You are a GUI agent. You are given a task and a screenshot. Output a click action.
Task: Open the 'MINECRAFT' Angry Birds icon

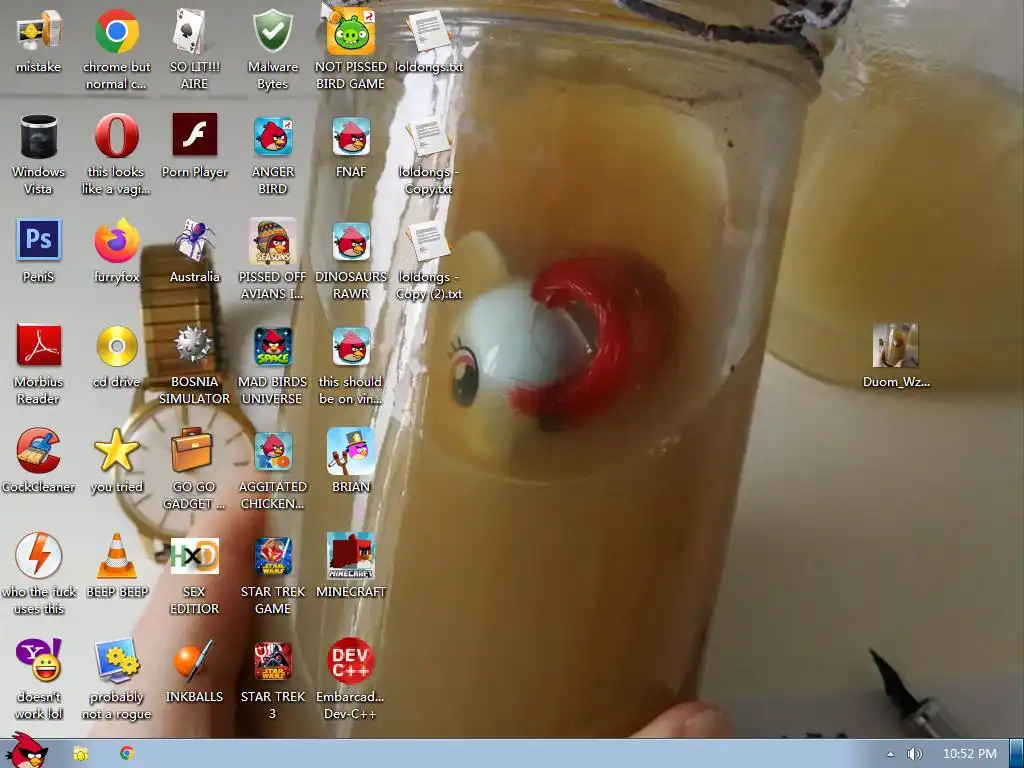pyautogui.click(x=351, y=556)
